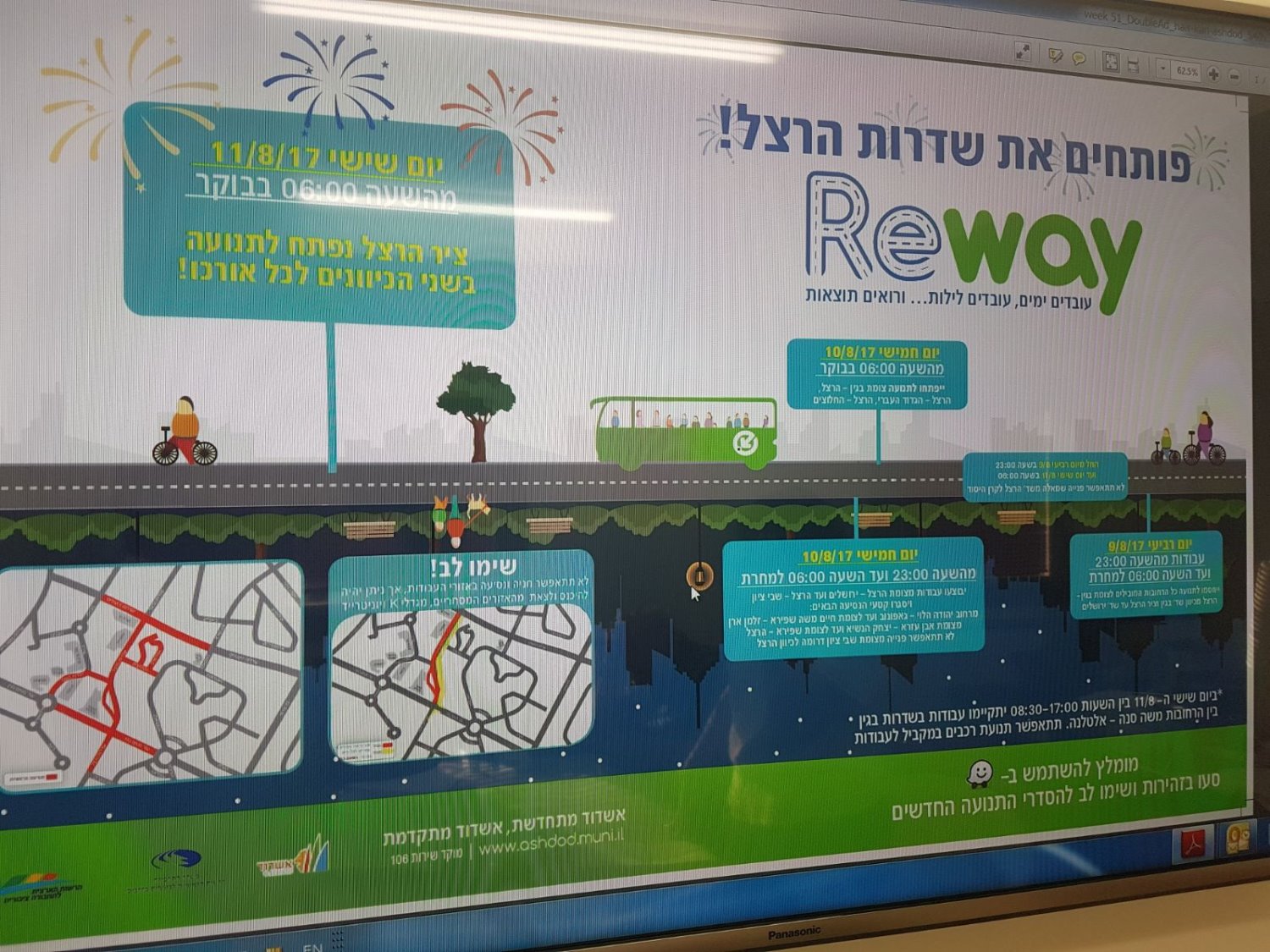Add a sticky note comment
This screenshot has width=1270, height=952.
pyautogui.click(x=1079, y=58)
